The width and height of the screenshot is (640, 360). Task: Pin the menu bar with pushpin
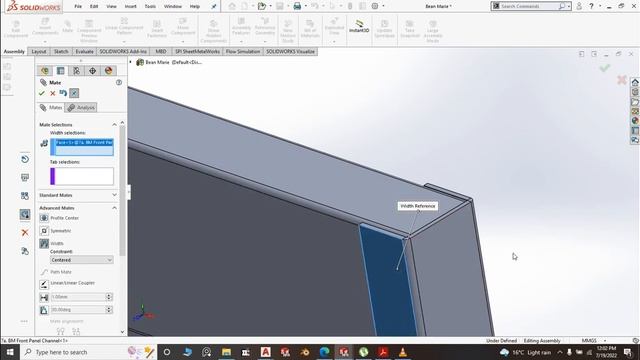(213, 6)
